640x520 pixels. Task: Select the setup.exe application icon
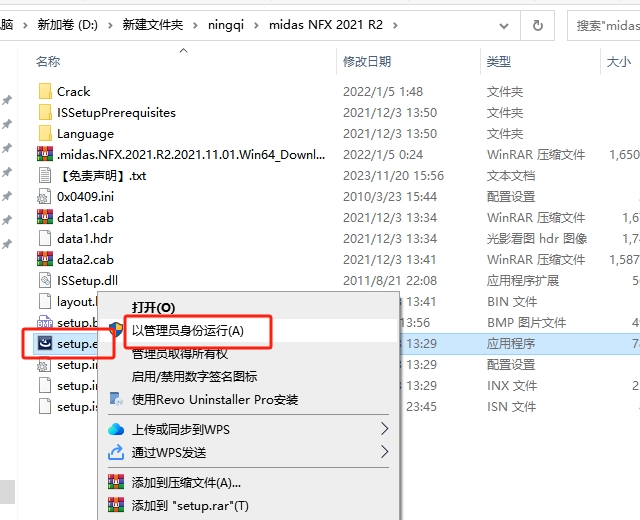coord(45,343)
